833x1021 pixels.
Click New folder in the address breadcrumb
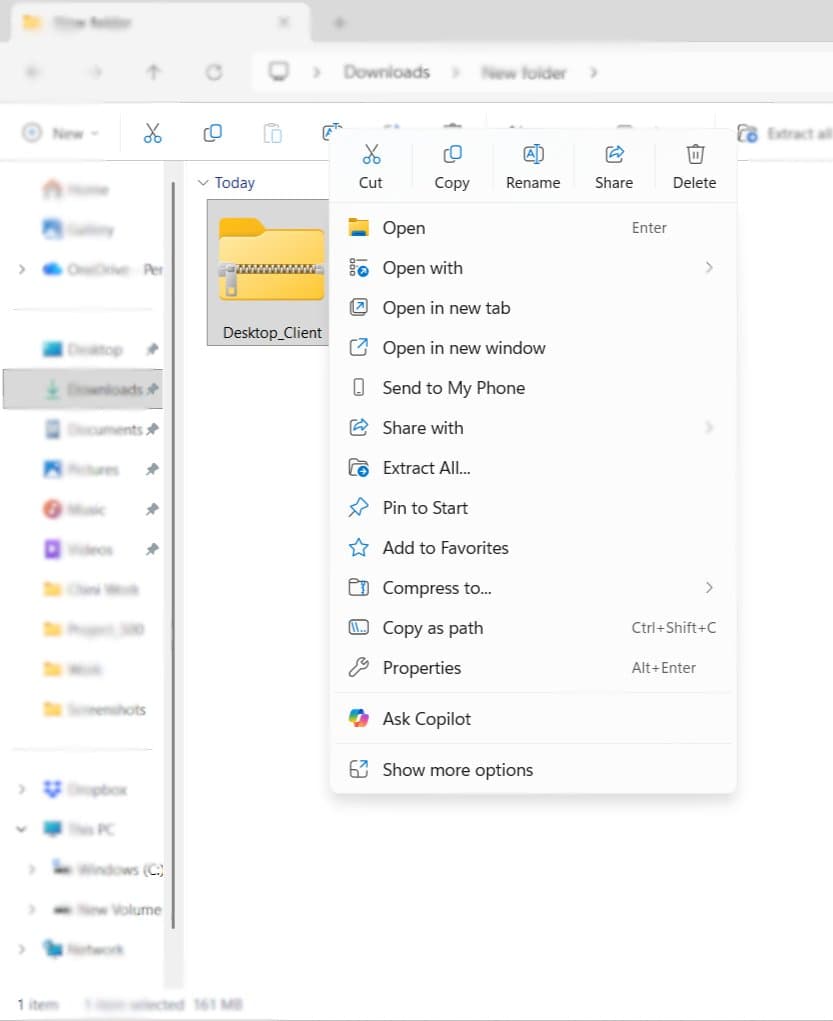524,72
